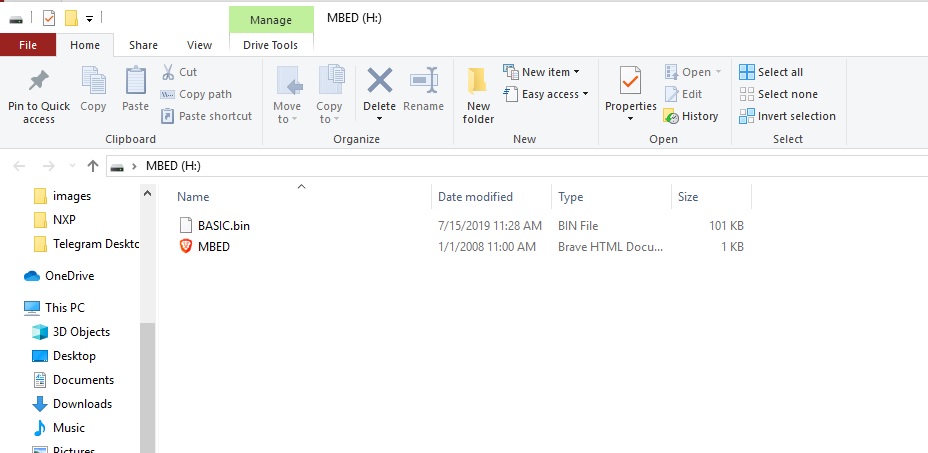This screenshot has width=928, height=453.
Task: Click the Rename icon in Organize group
Action: tap(423, 82)
